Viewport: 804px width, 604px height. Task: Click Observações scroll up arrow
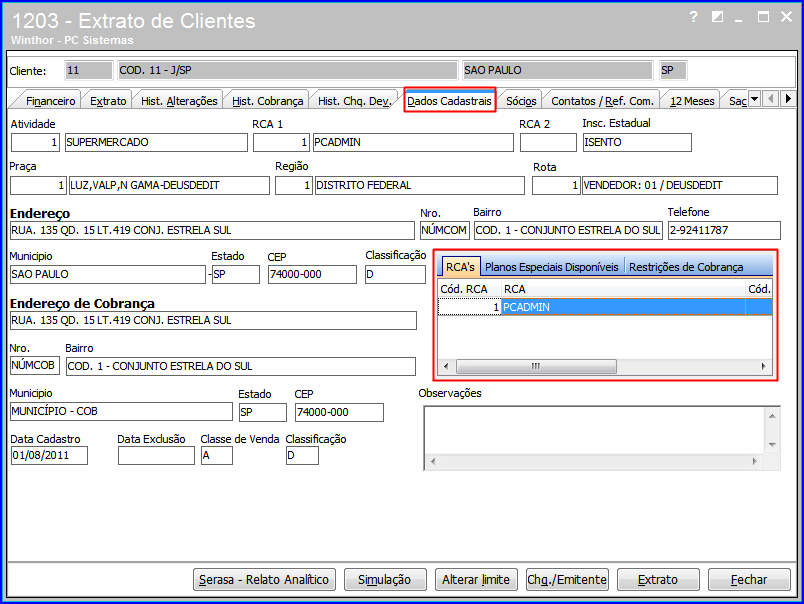coord(772,416)
